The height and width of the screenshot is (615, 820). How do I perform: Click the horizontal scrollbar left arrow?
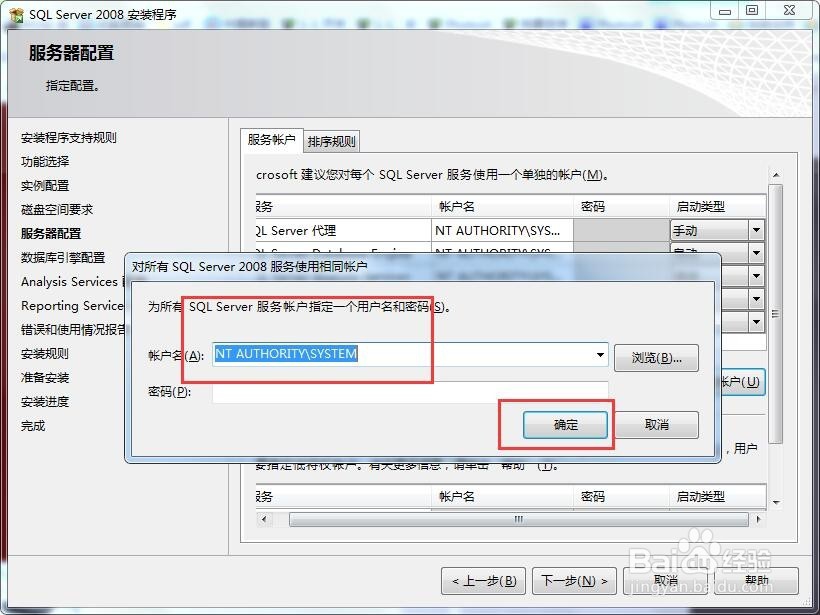point(264,519)
